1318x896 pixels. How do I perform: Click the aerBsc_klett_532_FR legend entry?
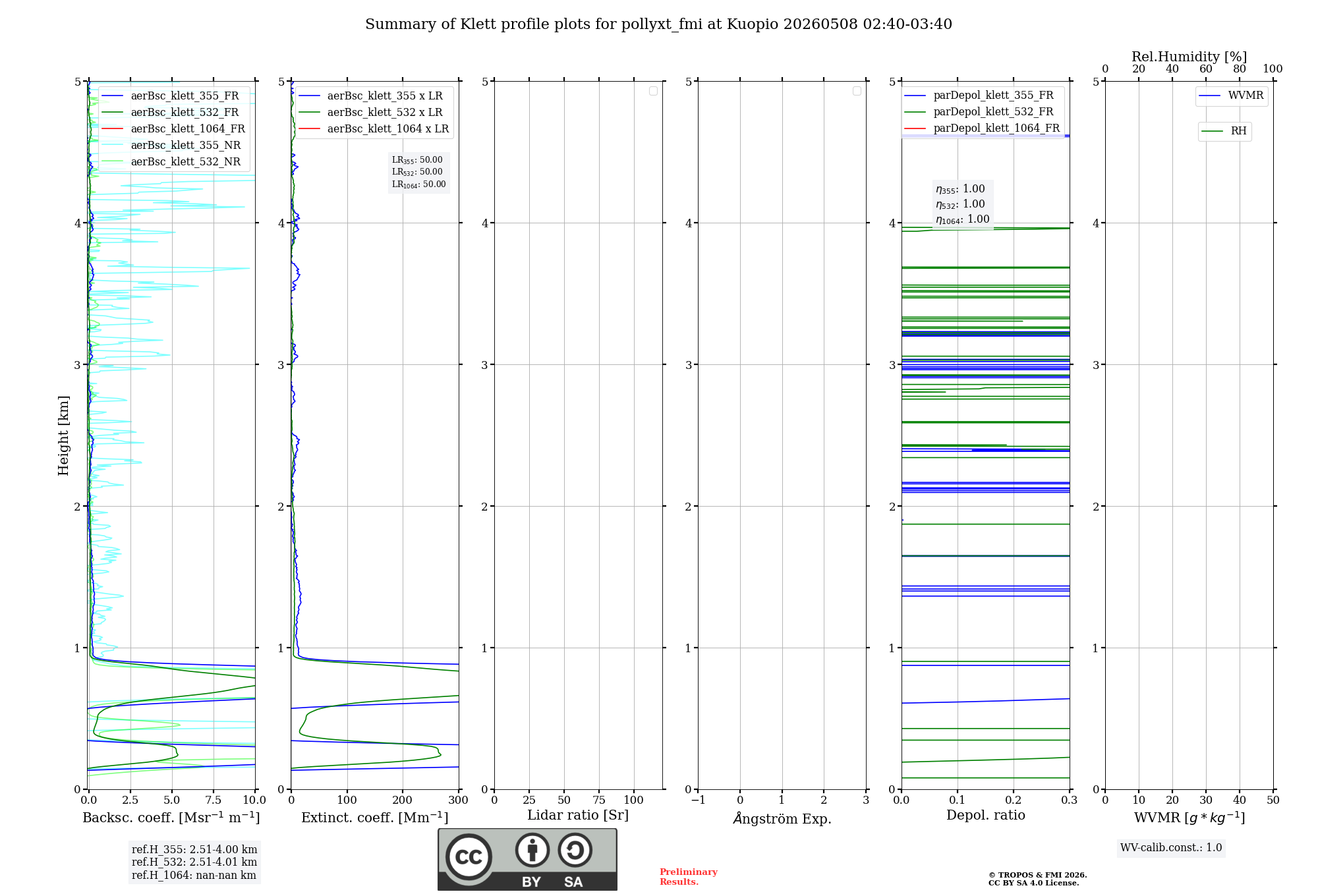(173, 112)
